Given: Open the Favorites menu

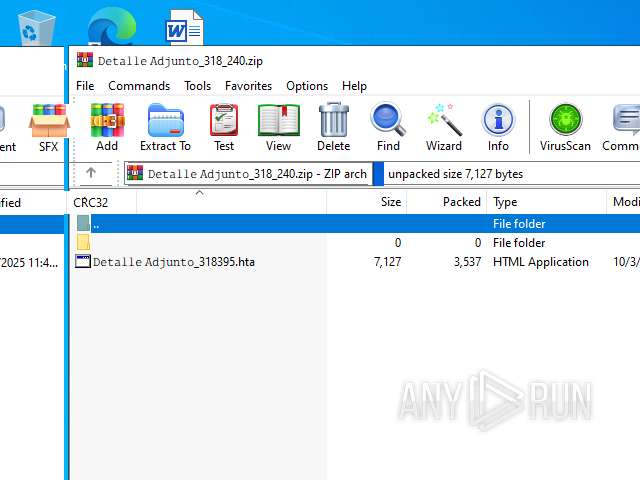Looking at the screenshot, I should (248, 86).
